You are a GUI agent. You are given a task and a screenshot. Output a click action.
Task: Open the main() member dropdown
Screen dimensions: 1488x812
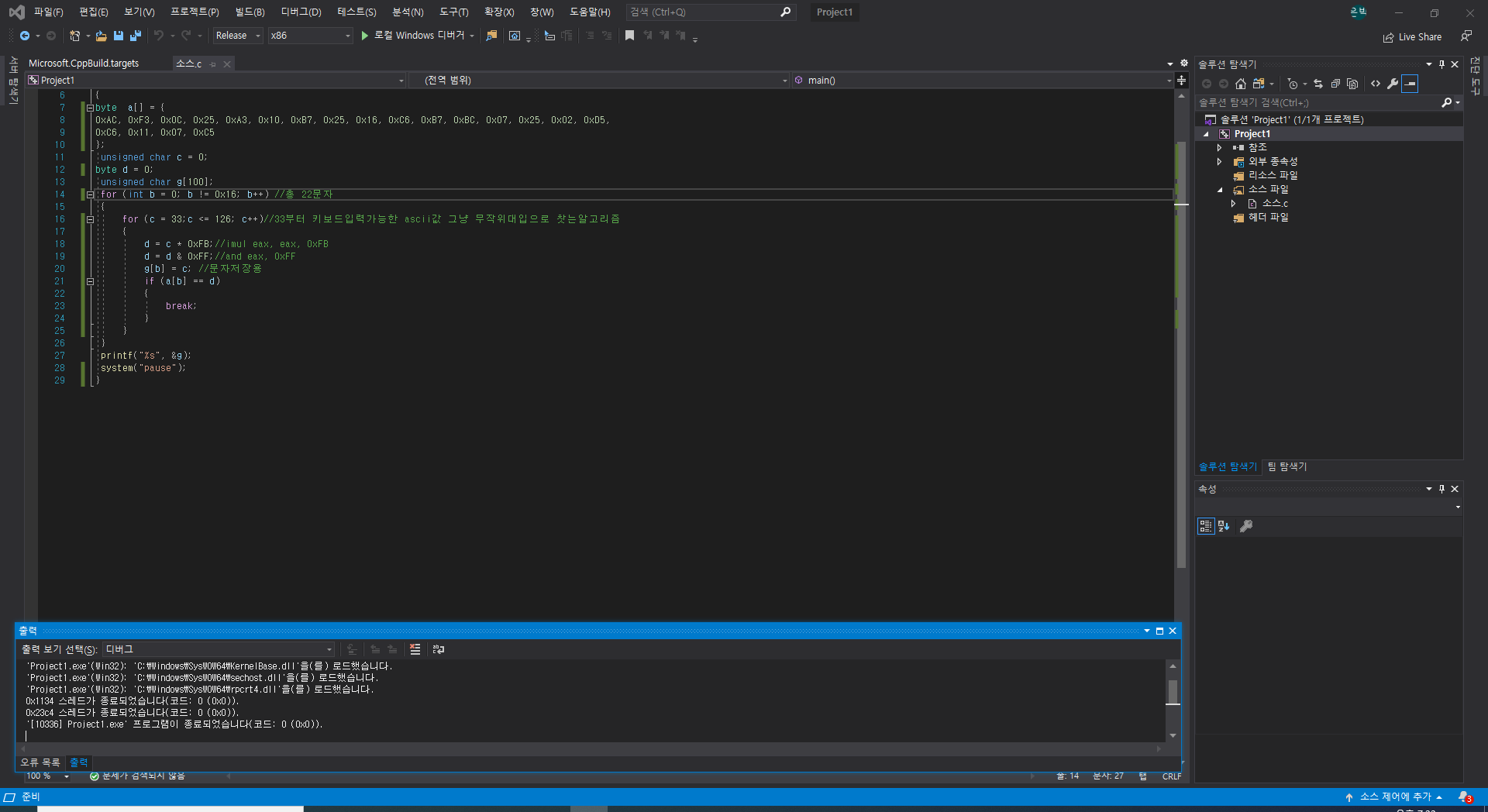(x=982, y=81)
